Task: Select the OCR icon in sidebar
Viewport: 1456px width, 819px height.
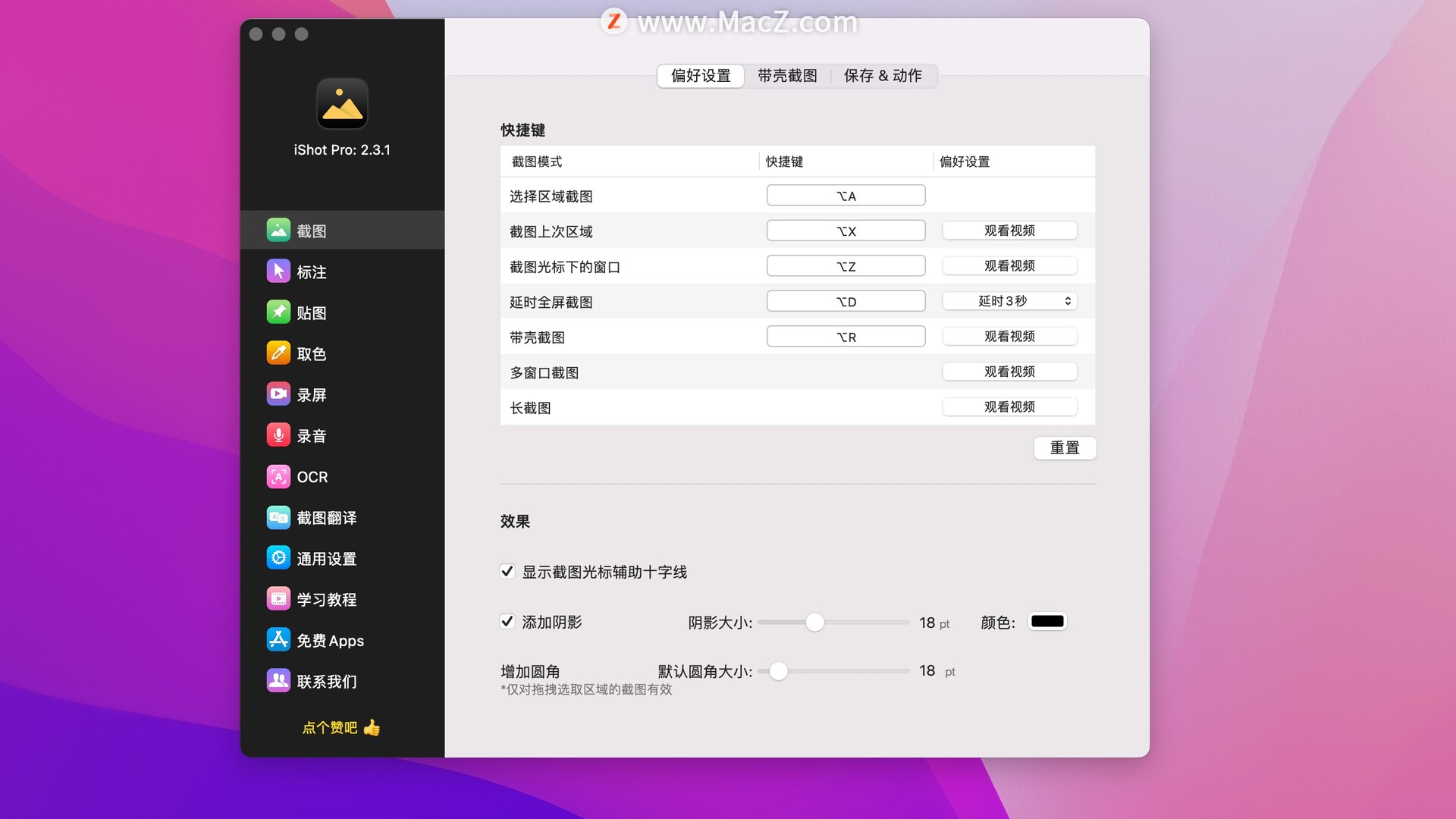Action: click(278, 476)
